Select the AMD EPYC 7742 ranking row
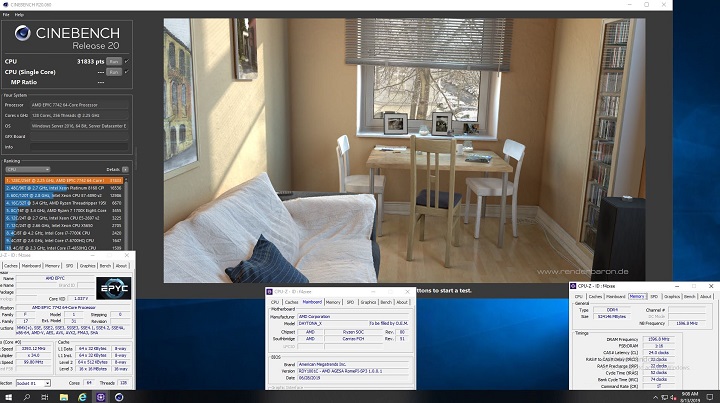720x403 pixels. click(x=63, y=180)
